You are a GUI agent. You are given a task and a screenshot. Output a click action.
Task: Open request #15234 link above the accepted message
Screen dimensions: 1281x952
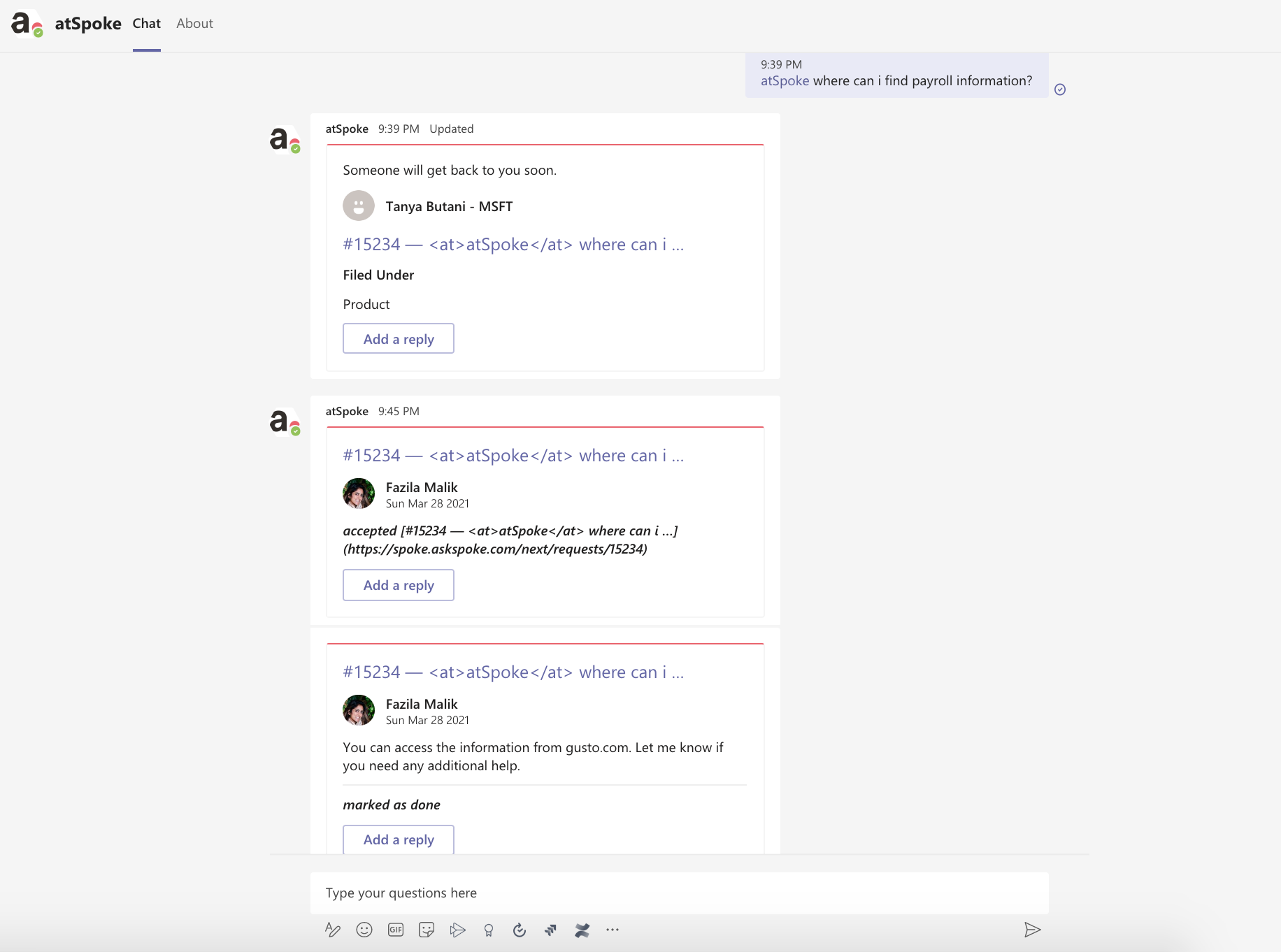pyautogui.click(x=513, y=455)
